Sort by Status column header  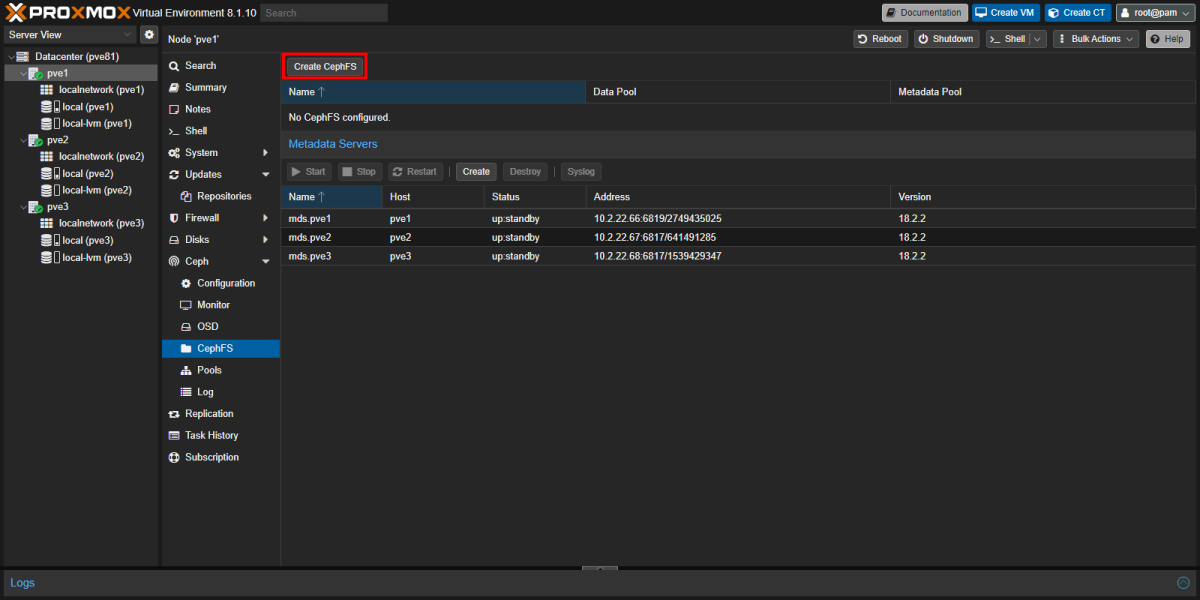click(x=535, y=197)
